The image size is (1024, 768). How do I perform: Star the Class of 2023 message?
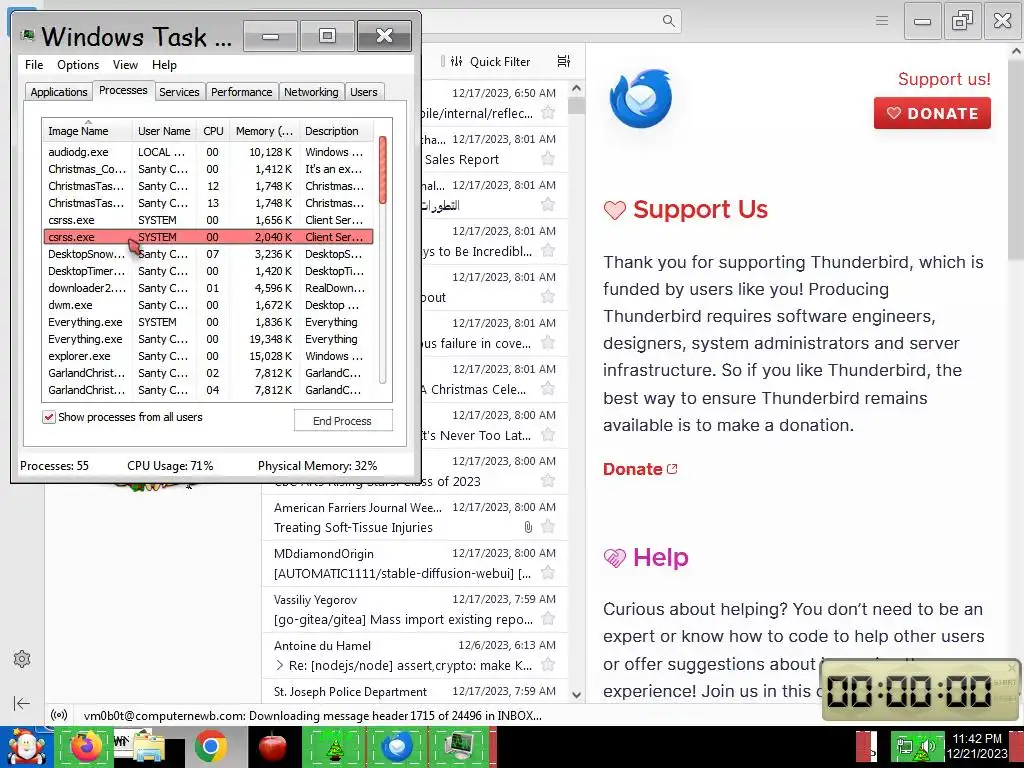(548, 481)
